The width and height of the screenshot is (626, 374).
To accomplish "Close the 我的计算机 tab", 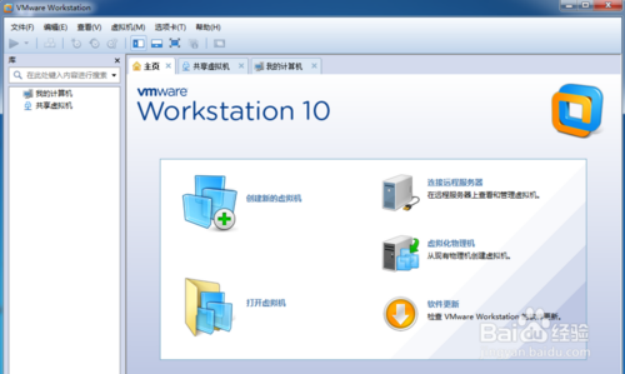I will pos(314,66).
